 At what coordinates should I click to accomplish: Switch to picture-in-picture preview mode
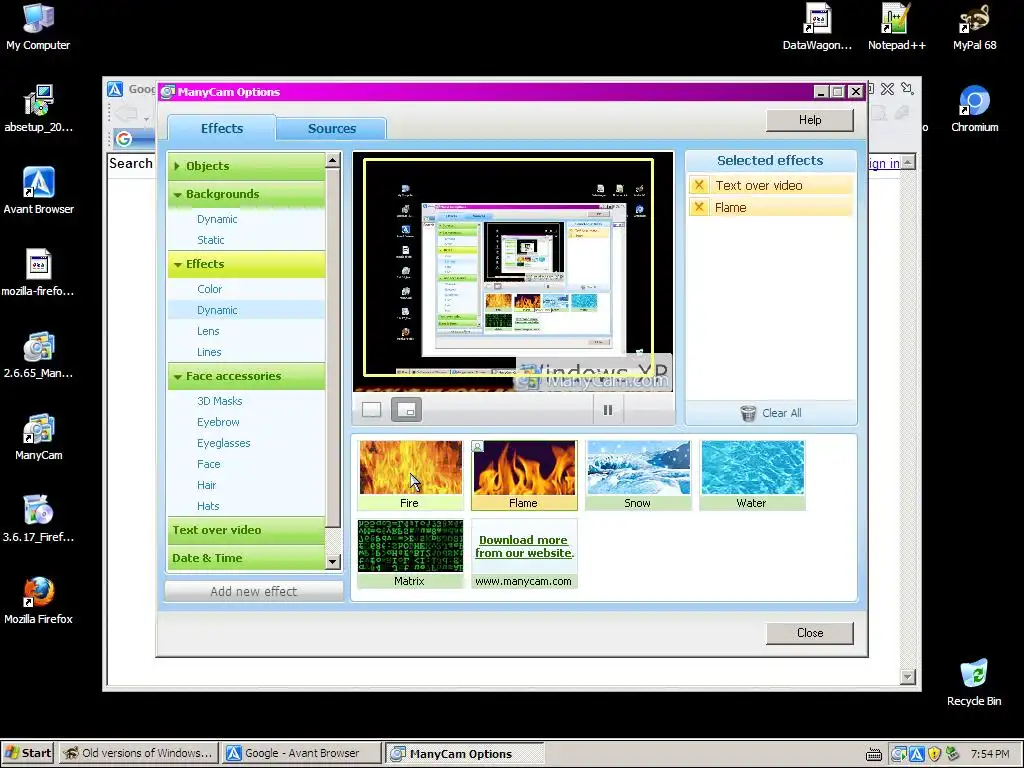tap(406, 410)
